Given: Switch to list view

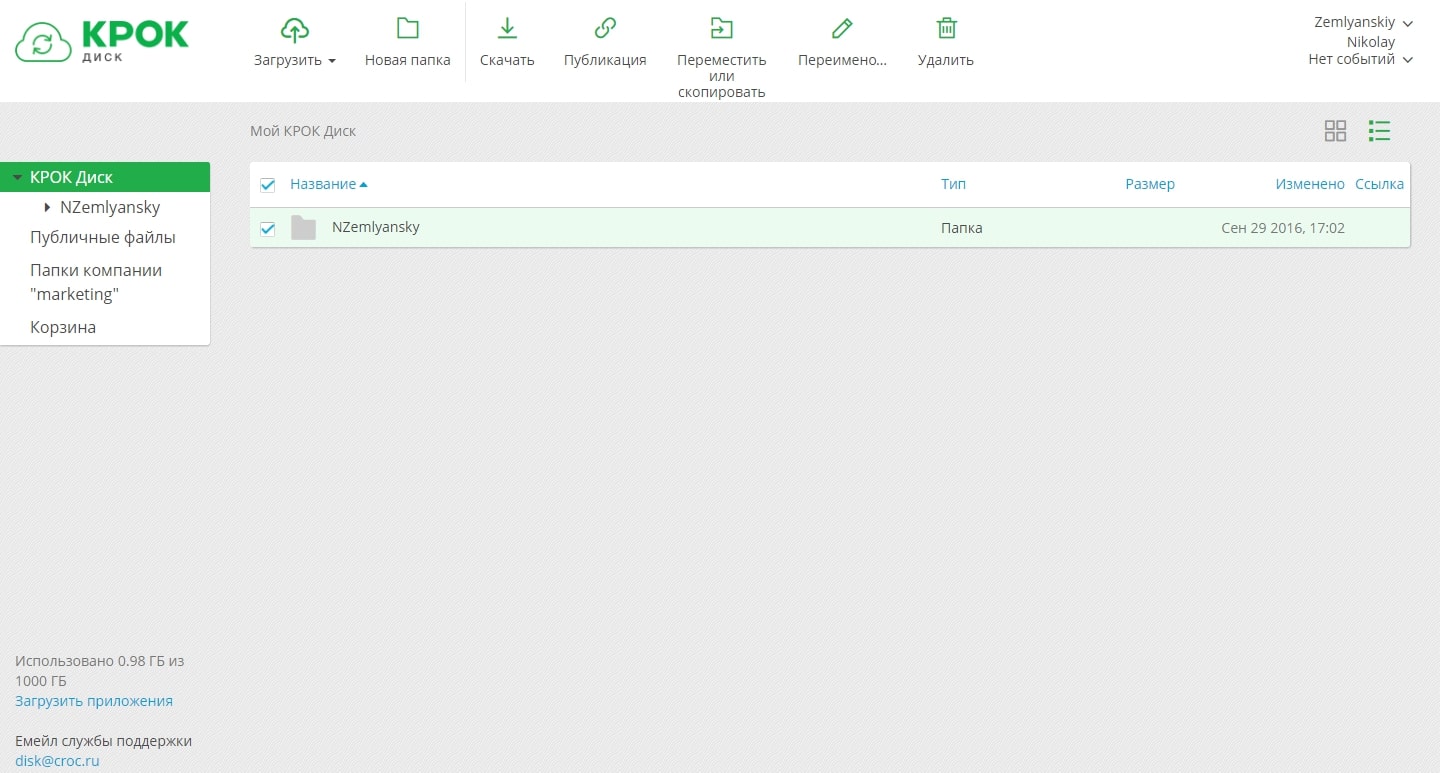Looking at the screenshot, I should 1380,131.
